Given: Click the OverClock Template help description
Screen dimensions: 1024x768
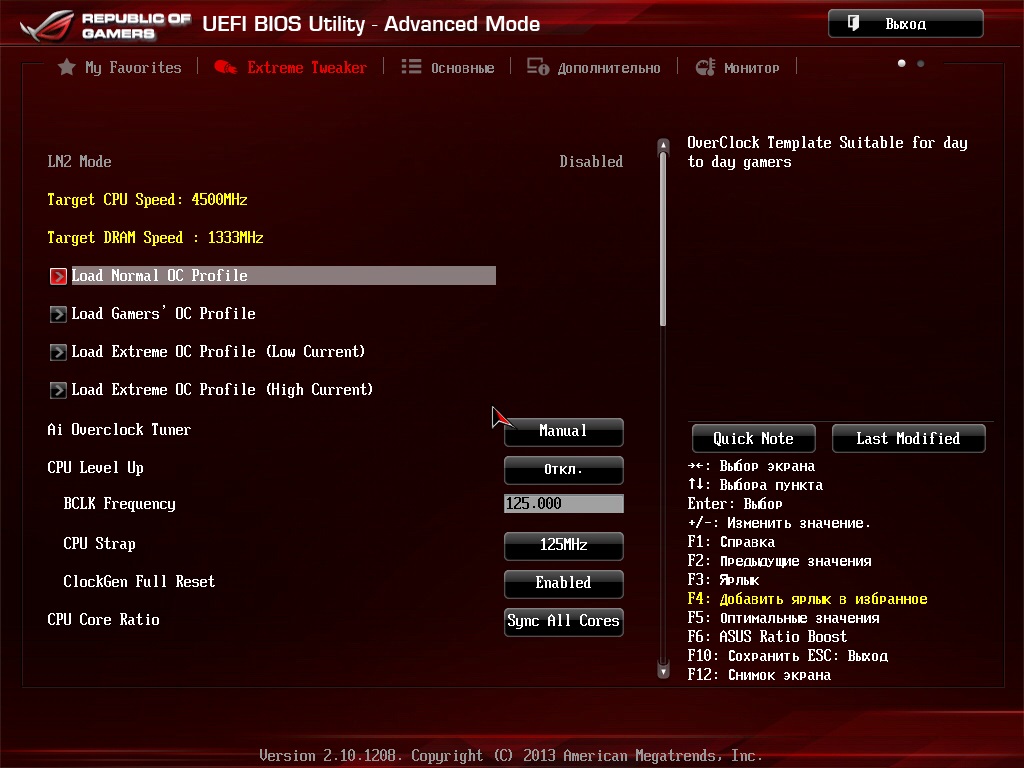Looking at the screenshot, I should coord(827,152).
